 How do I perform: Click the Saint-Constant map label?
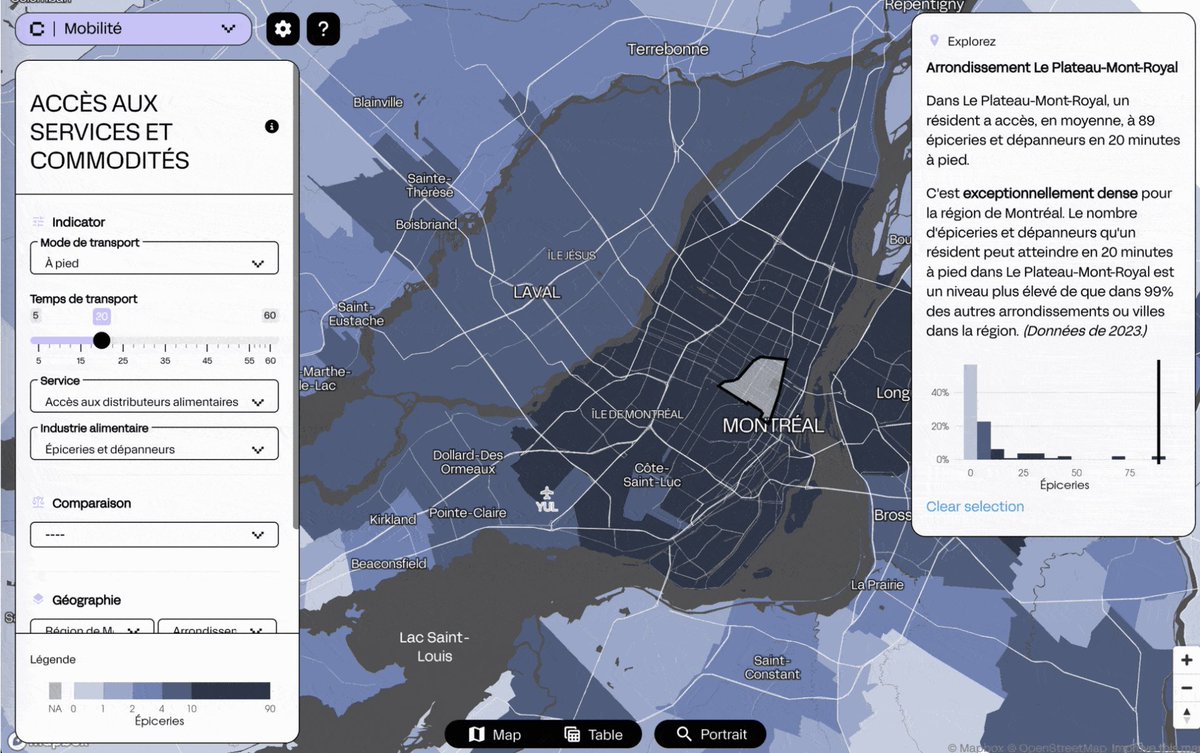point(771,667)
